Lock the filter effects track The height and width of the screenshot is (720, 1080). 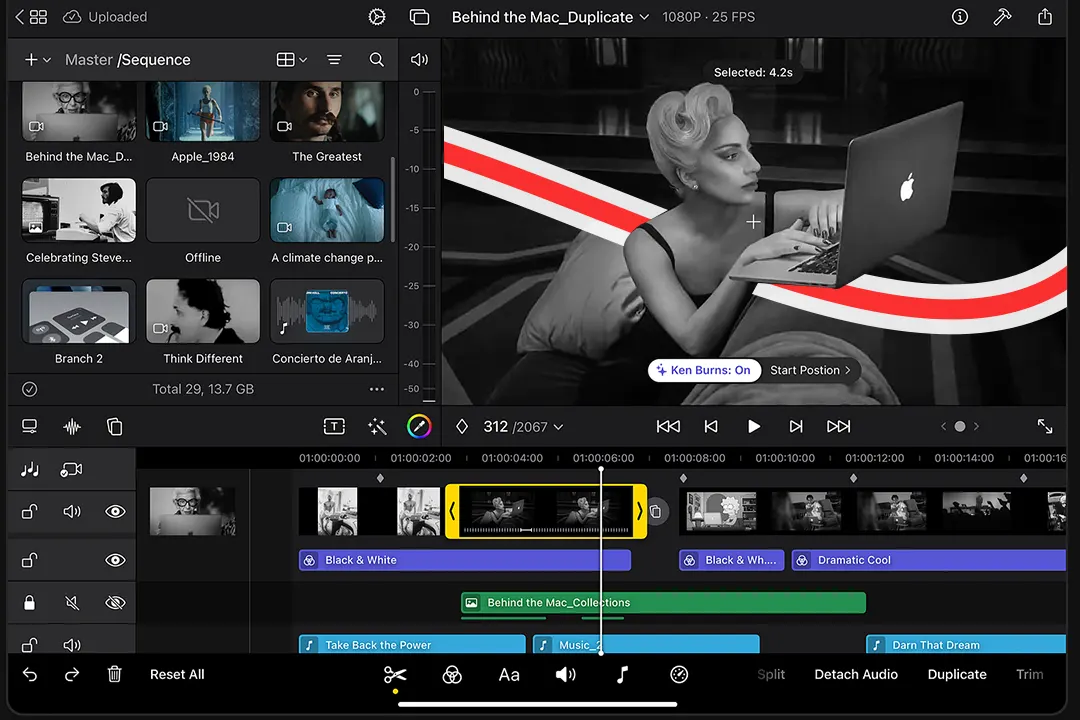tap(30, 560)
